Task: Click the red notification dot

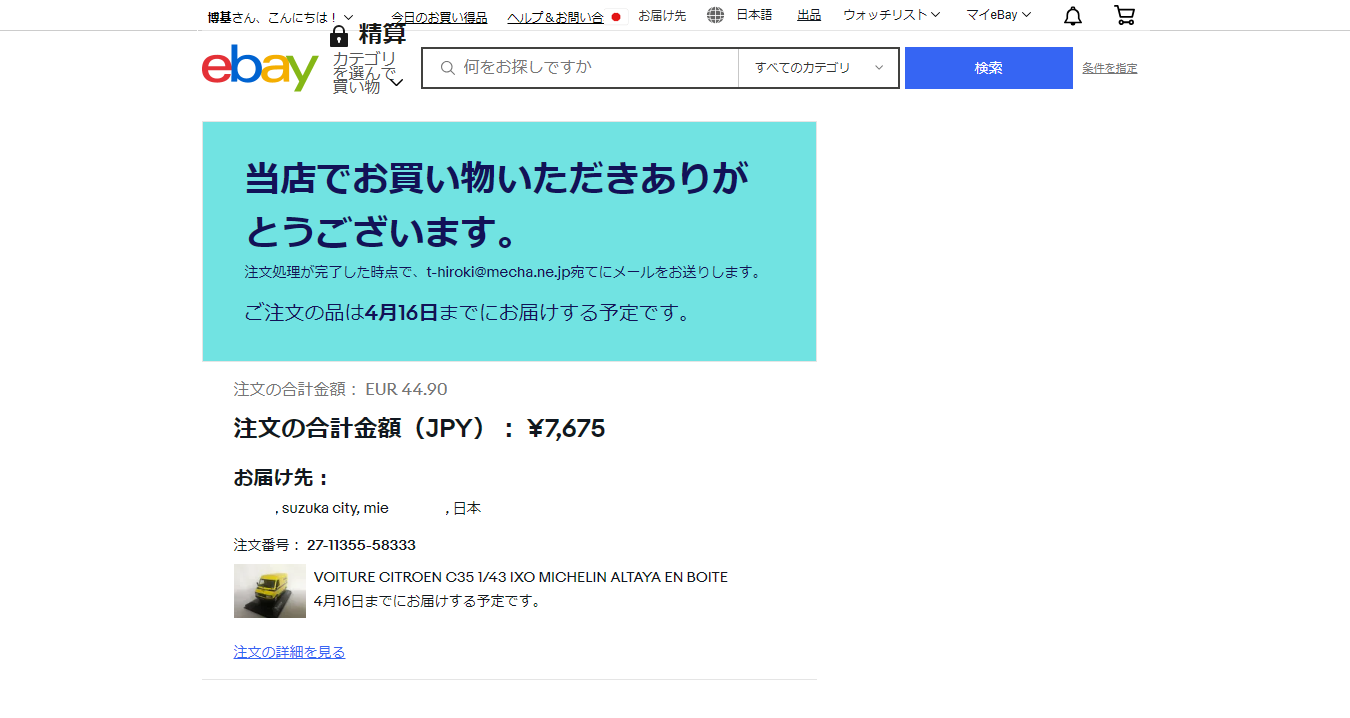Action: tap(616, 17)
